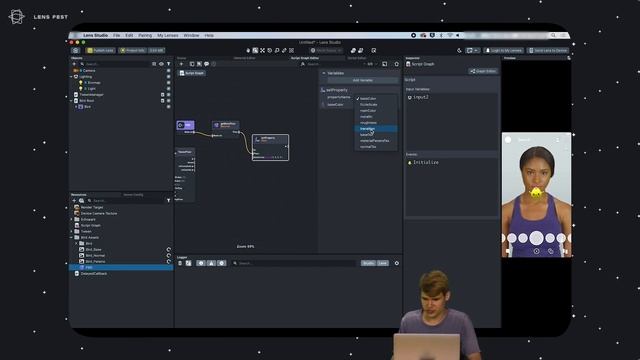This screenshot has height=360, width=640.
Task: Toggle the eye visibility icon in Objects header
Action: (161, 64)
